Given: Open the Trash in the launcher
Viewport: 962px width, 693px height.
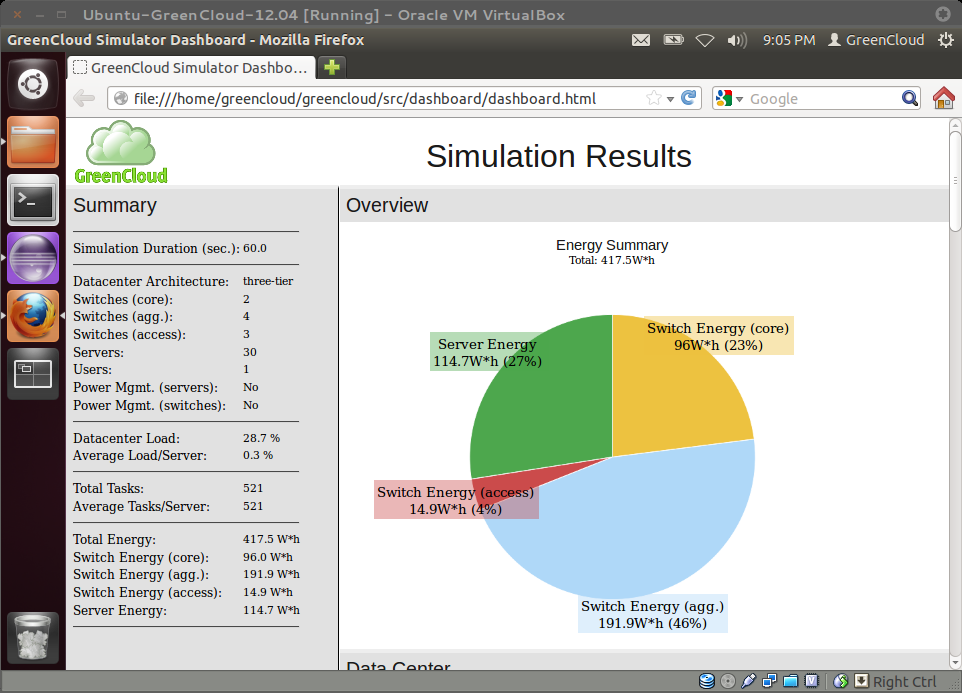Looking at the screenshot, I should point(33,637).
